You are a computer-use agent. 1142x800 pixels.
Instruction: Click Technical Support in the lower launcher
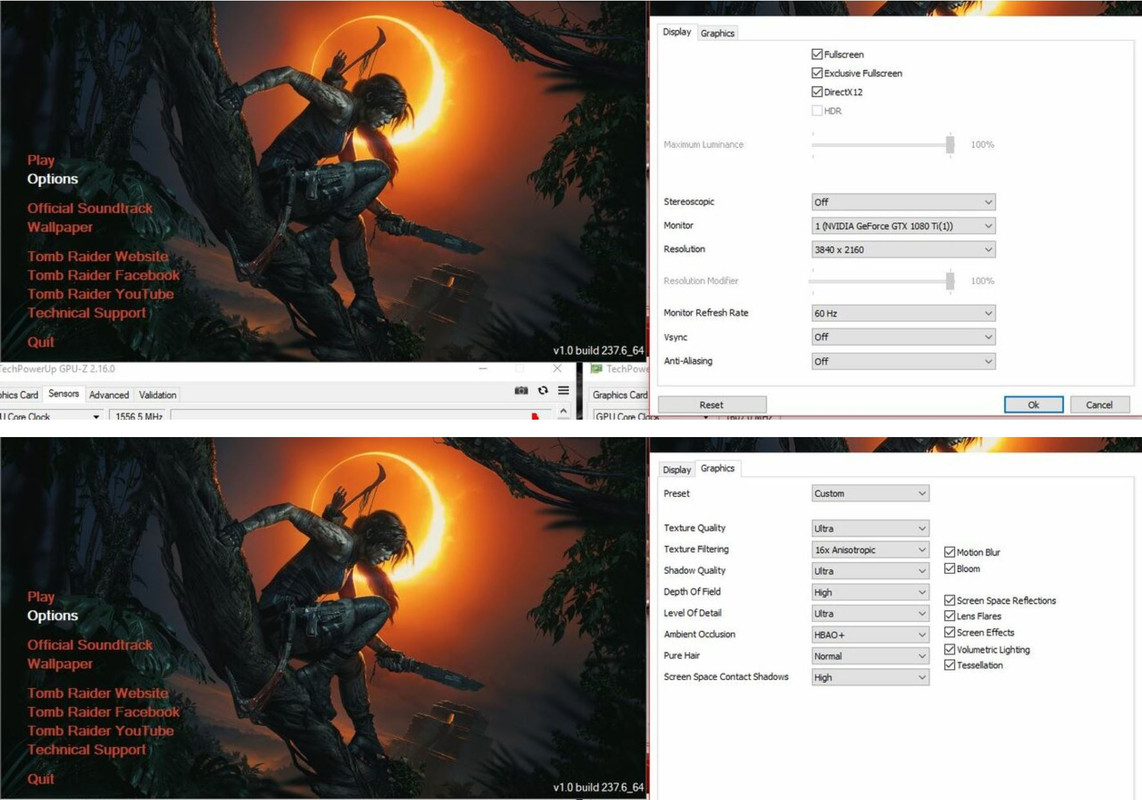tap(87, 750)
